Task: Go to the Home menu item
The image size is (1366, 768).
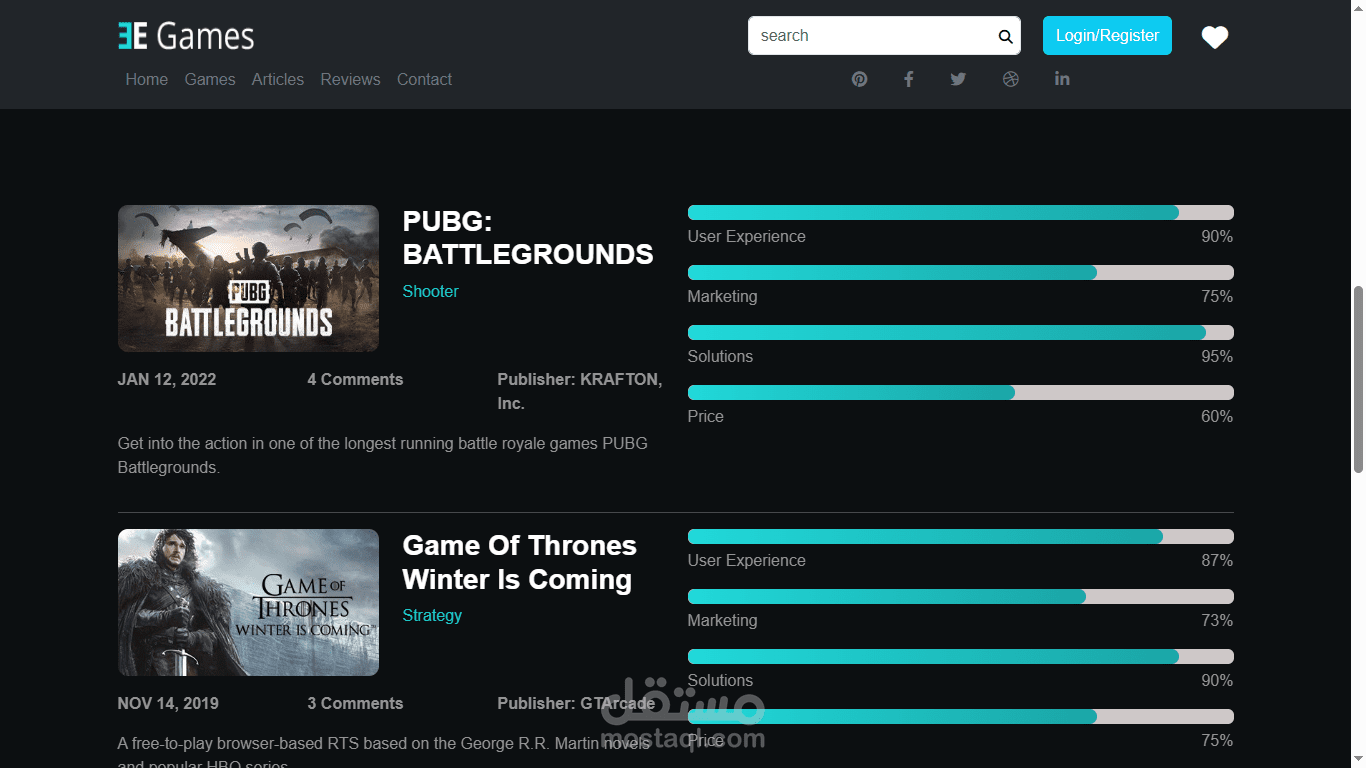Action: point(147,79)
